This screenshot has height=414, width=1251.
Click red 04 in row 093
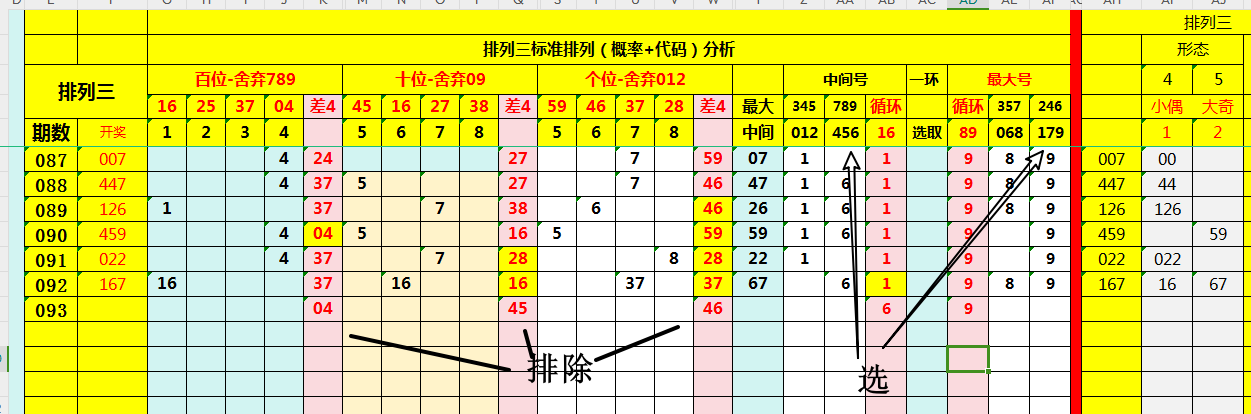click(322, 309)
